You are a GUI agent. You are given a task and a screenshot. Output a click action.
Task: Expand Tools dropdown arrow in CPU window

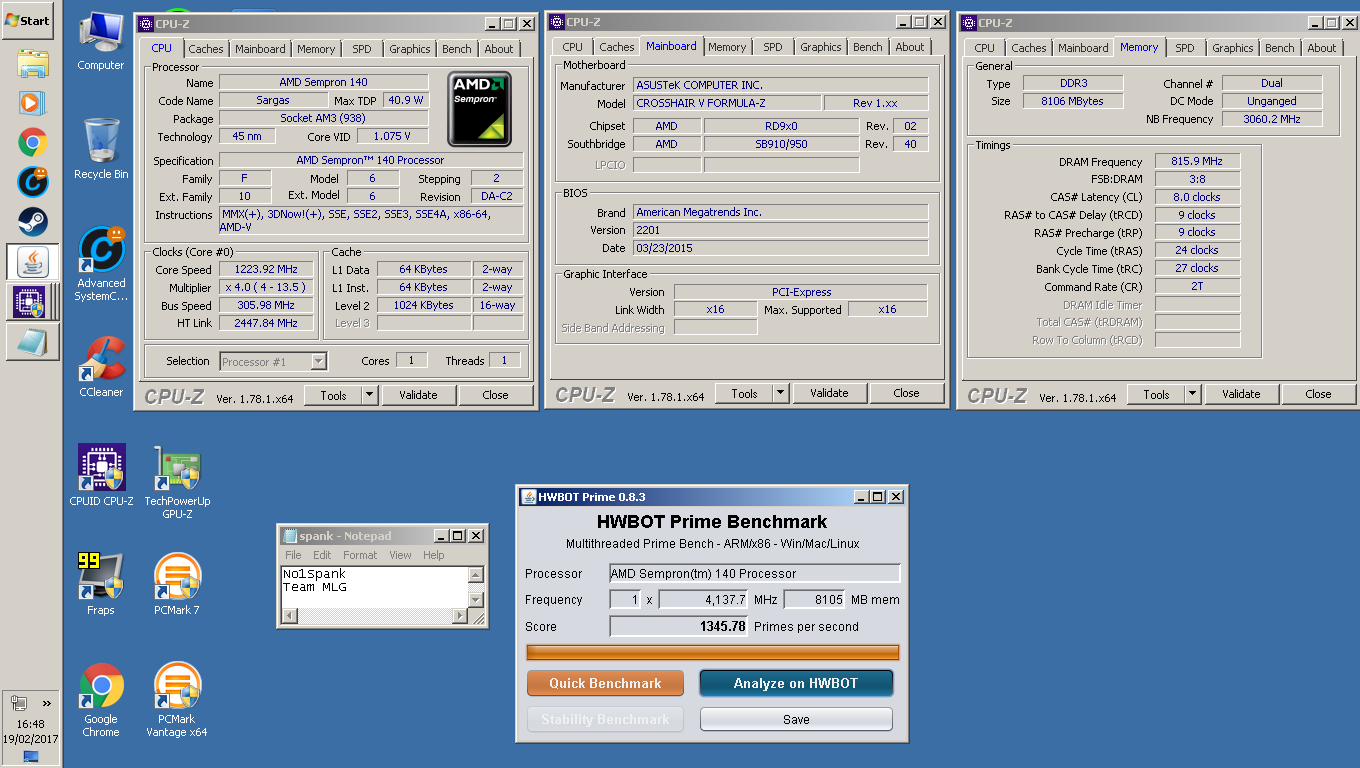(x=370, y=395)
